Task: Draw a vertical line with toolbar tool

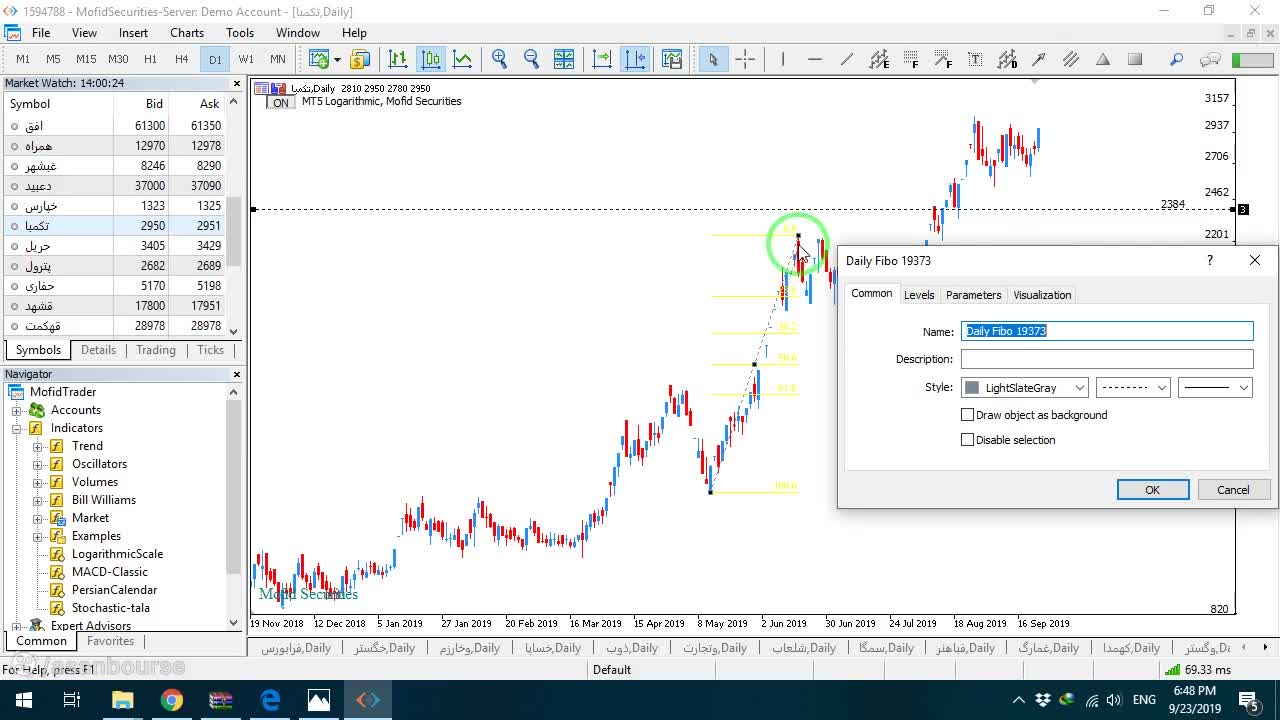Action: (x=783, y=59)
